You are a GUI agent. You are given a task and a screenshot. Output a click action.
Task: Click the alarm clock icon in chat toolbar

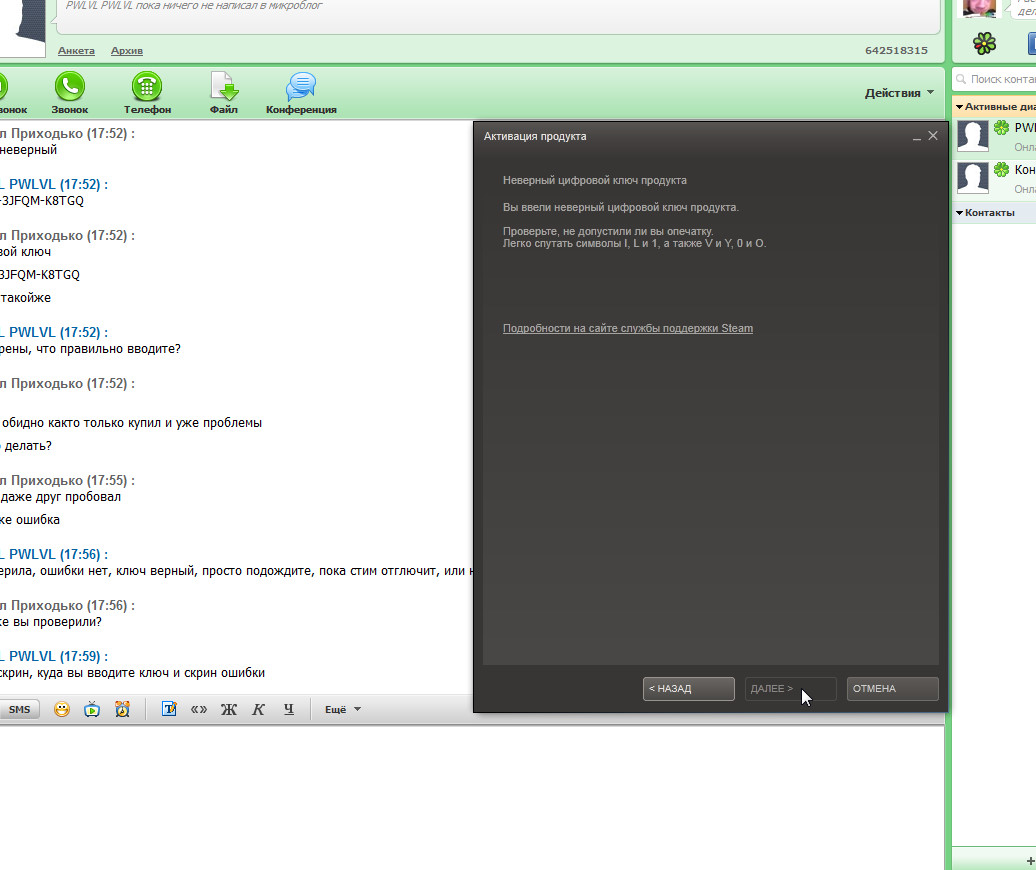(x=122, y=709)
